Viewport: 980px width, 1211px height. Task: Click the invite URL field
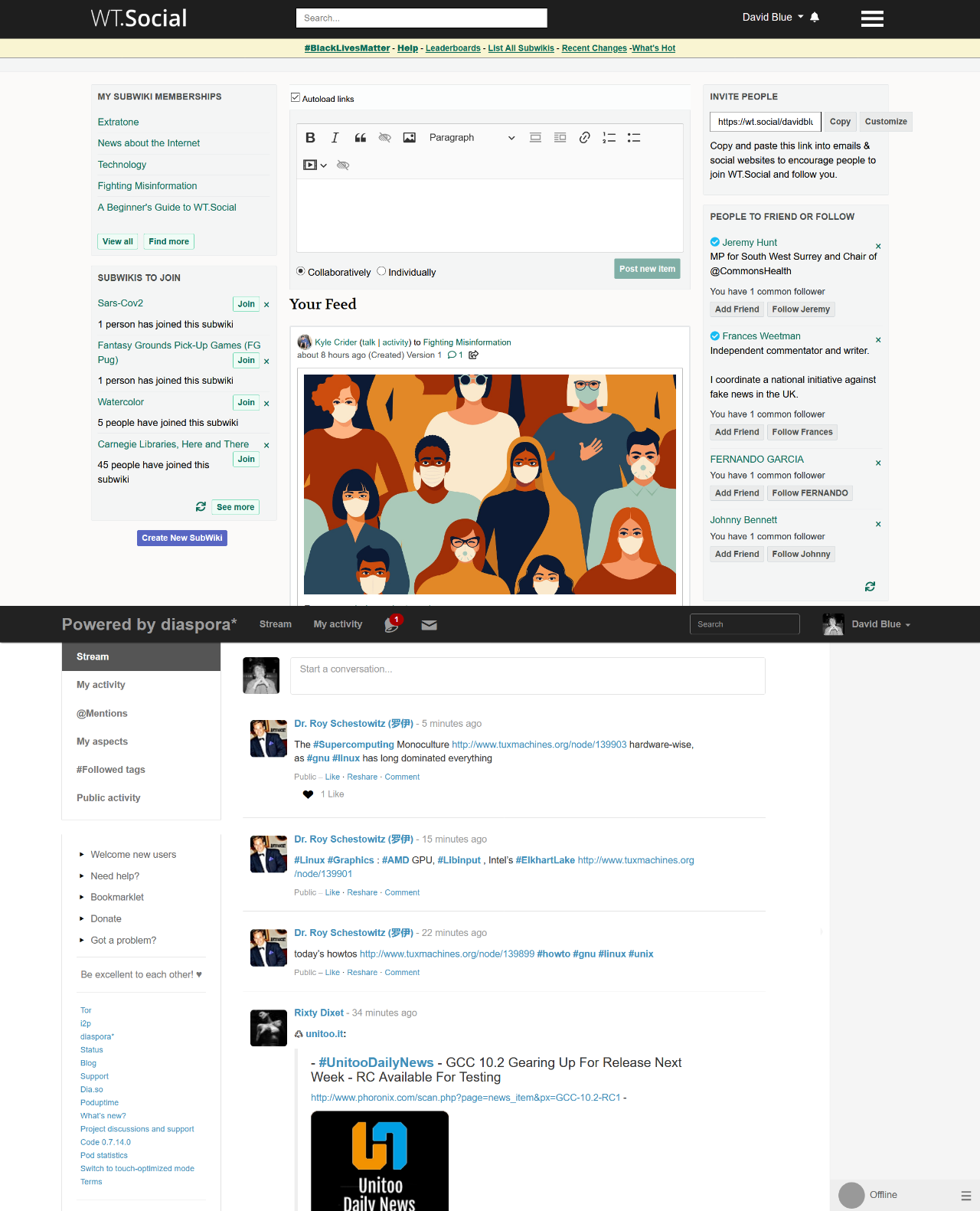766,122
